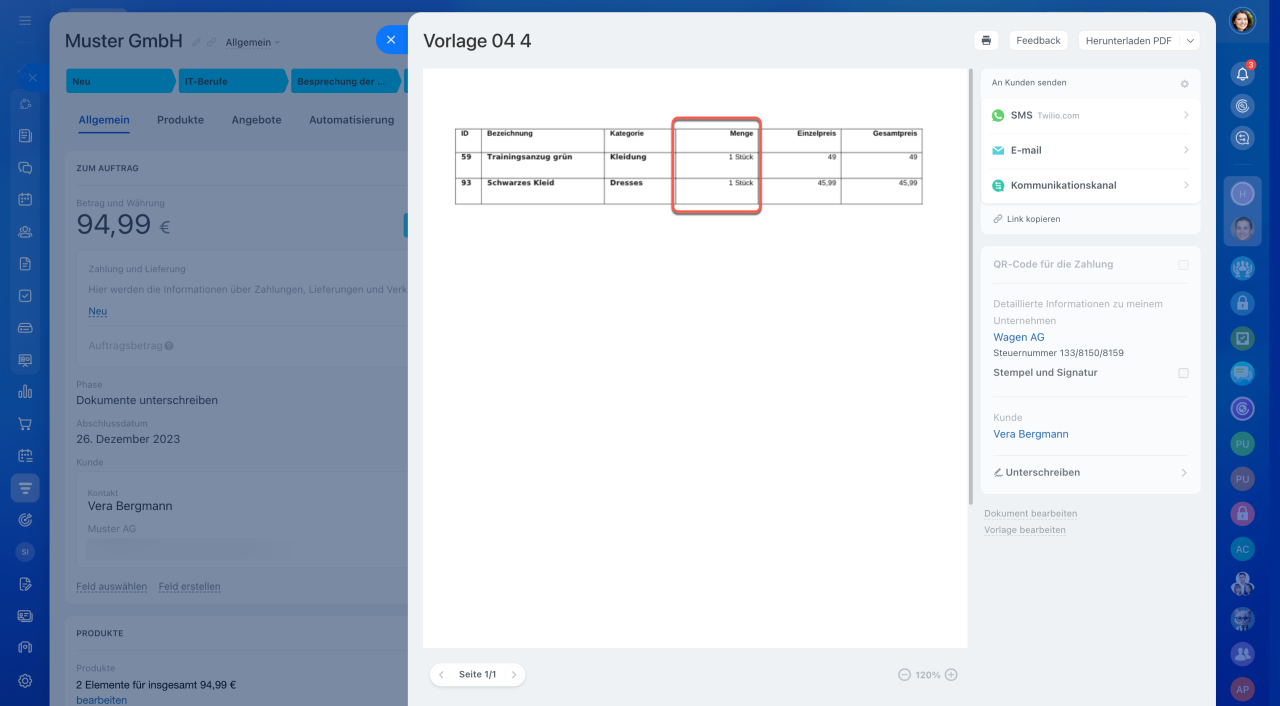Image resolution: width=1280 pixels, height=706 pixels.
Task: Open AP avatar chat in right panel
Action: click(x=1243, y=689)
